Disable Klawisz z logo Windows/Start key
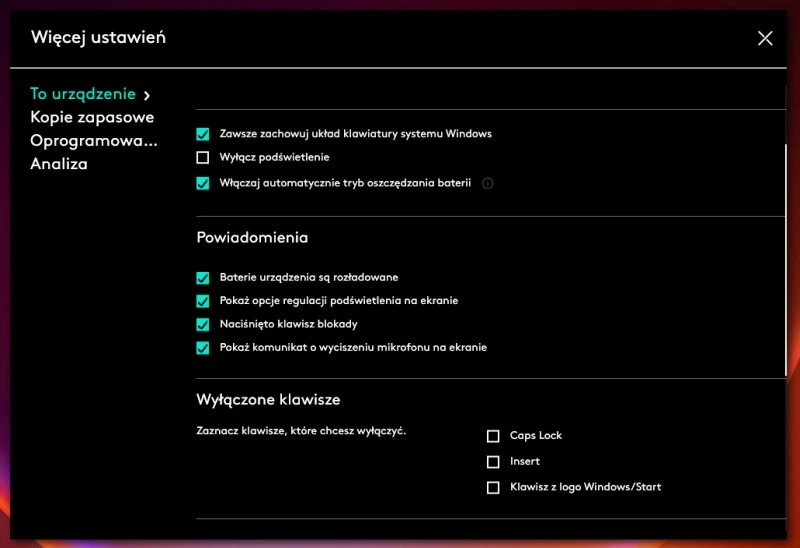 (x=493, y=488)
